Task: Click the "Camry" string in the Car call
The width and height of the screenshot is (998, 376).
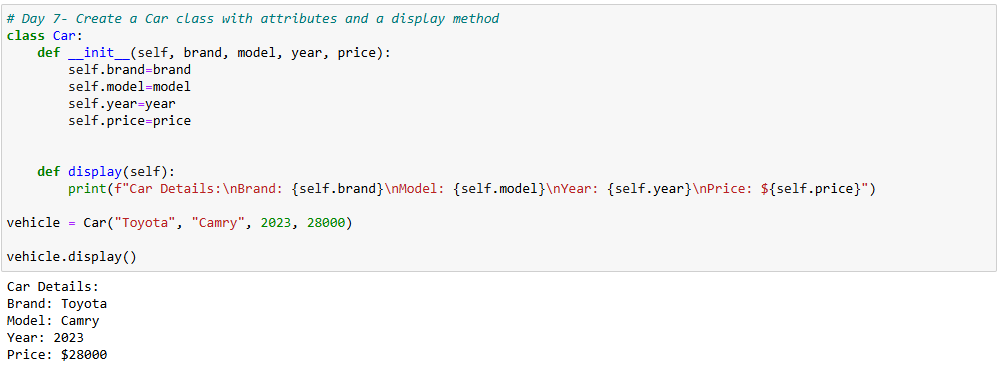Action: (x=218, y=223)
